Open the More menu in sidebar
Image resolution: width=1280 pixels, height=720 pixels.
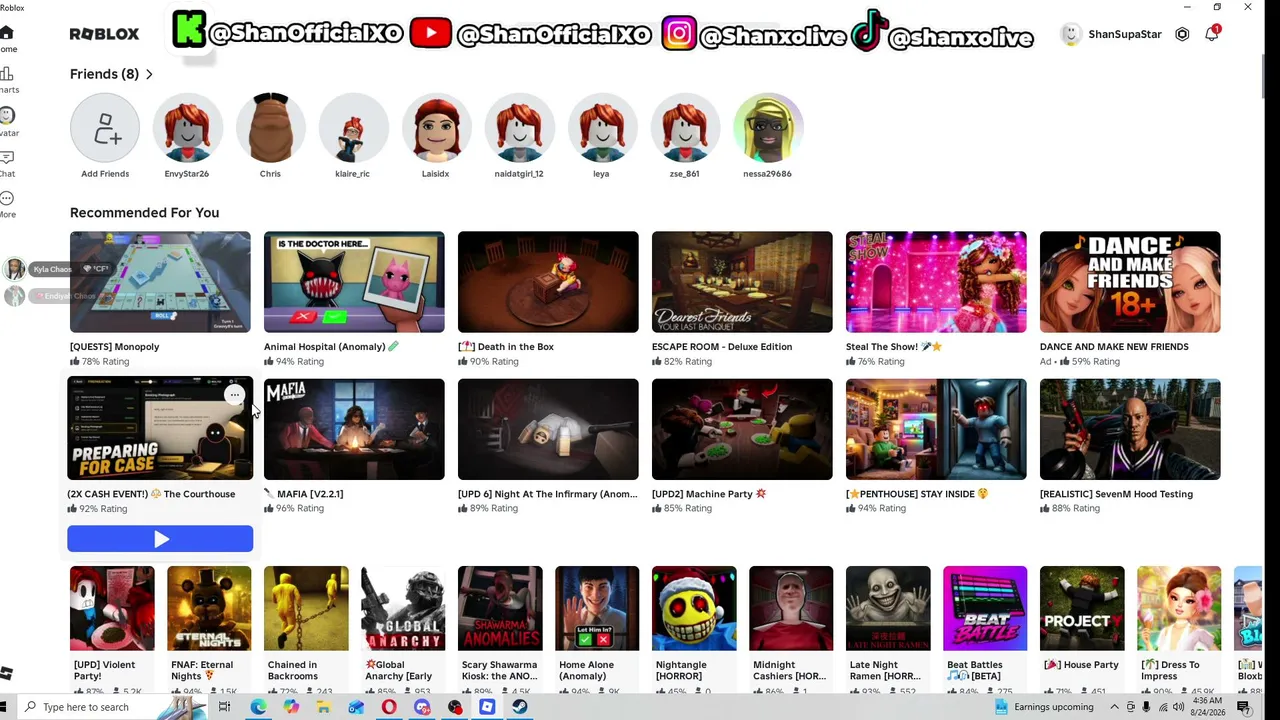point(7,205)
